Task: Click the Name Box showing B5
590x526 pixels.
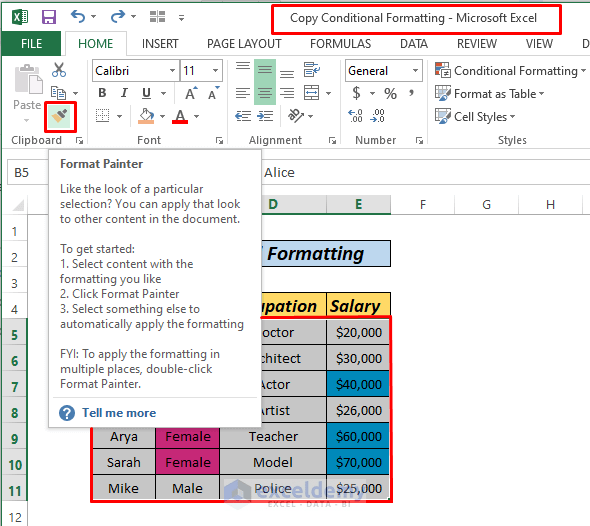Action: 28,173
